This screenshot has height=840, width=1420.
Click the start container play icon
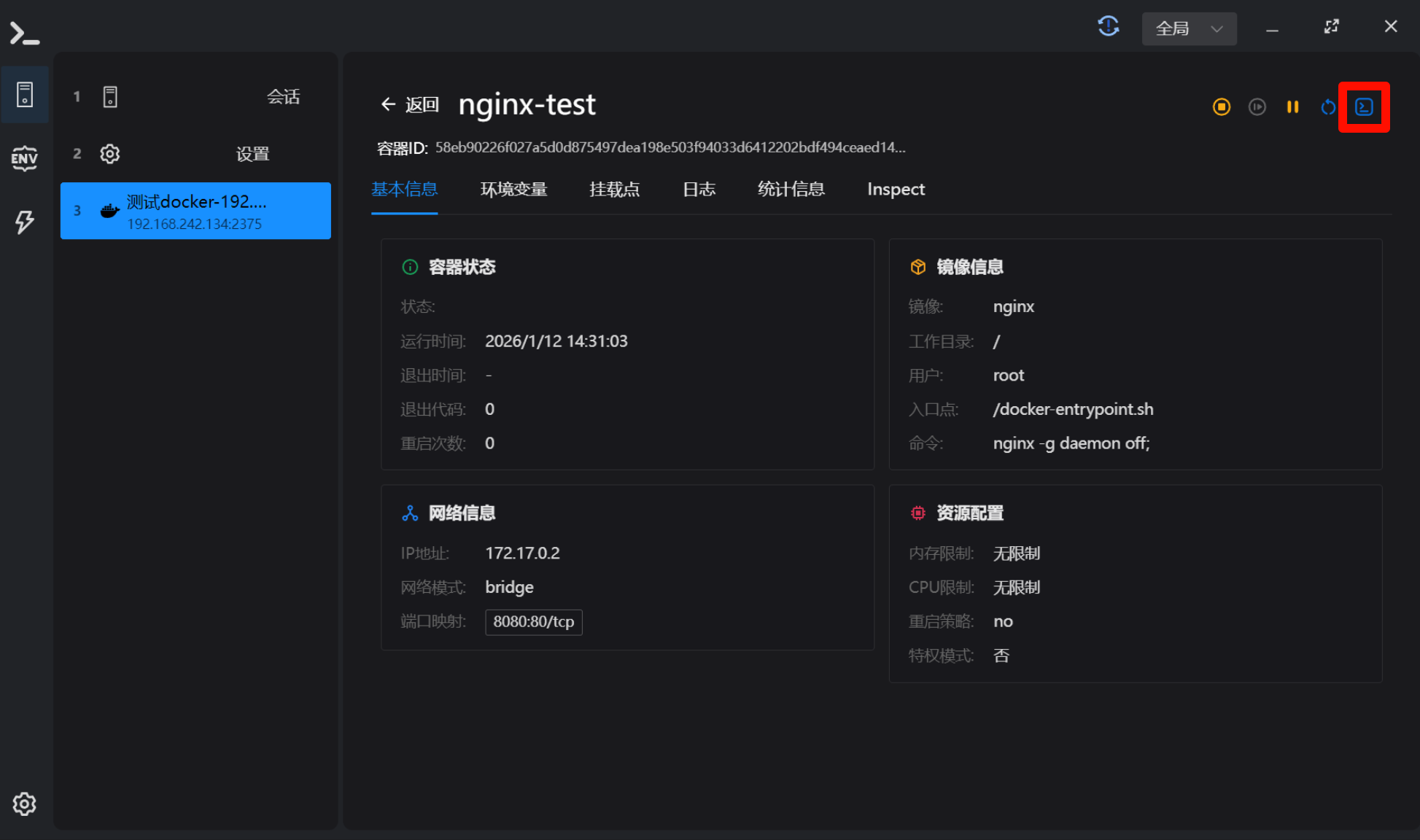click(1257, 107)
